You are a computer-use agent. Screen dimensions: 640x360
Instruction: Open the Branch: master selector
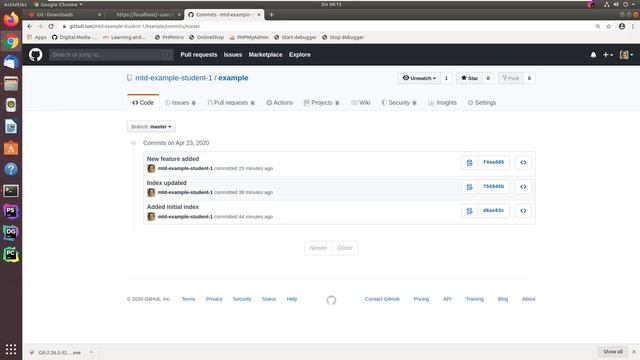(x=151, y=127)
